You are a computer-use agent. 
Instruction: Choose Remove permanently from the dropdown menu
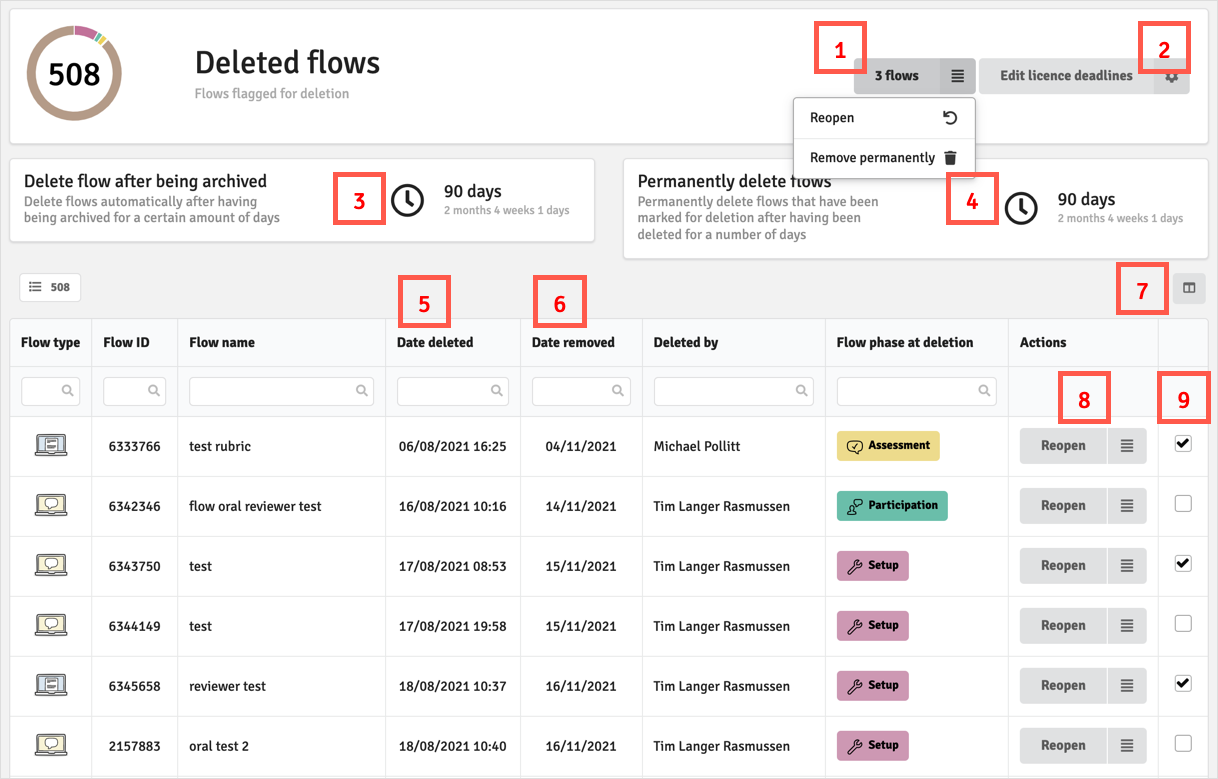click(x=872, y=158)
